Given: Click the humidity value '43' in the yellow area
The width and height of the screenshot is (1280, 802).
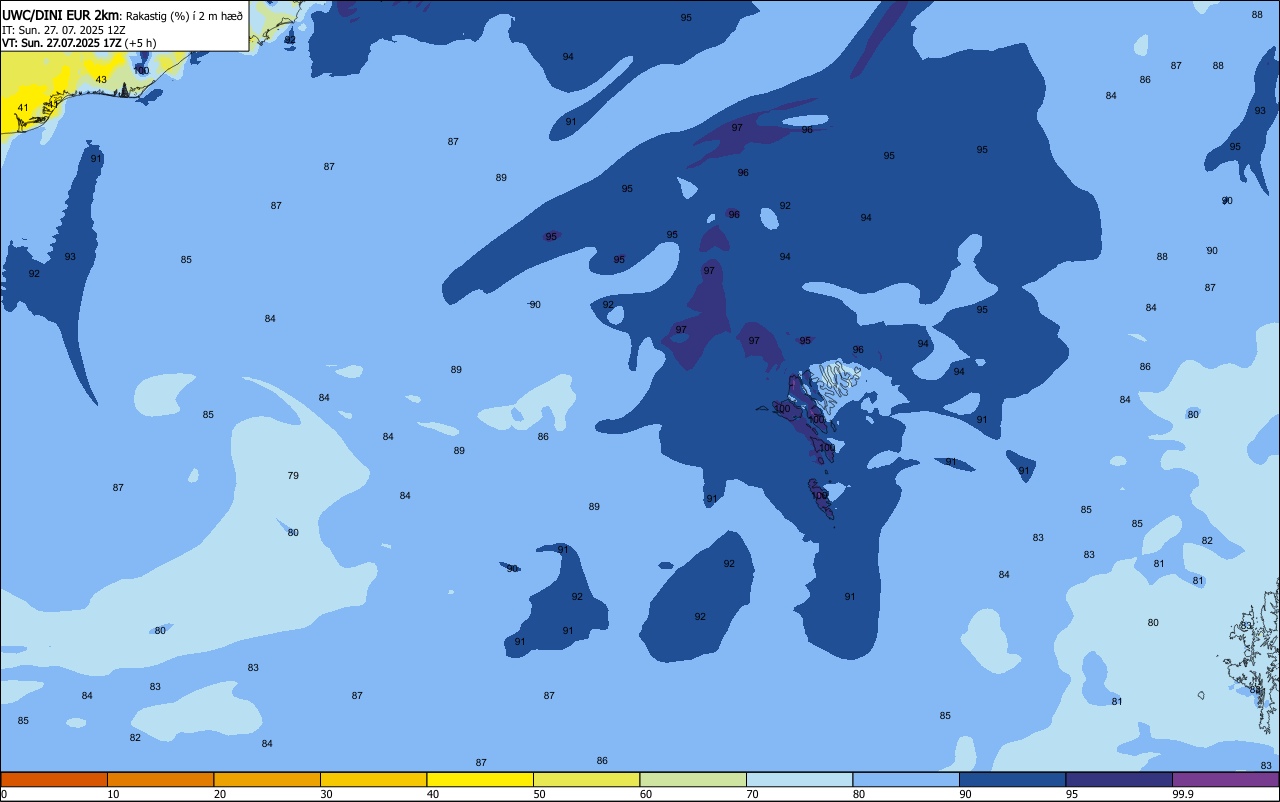Looking at the screenshot, I should [101, 79].
